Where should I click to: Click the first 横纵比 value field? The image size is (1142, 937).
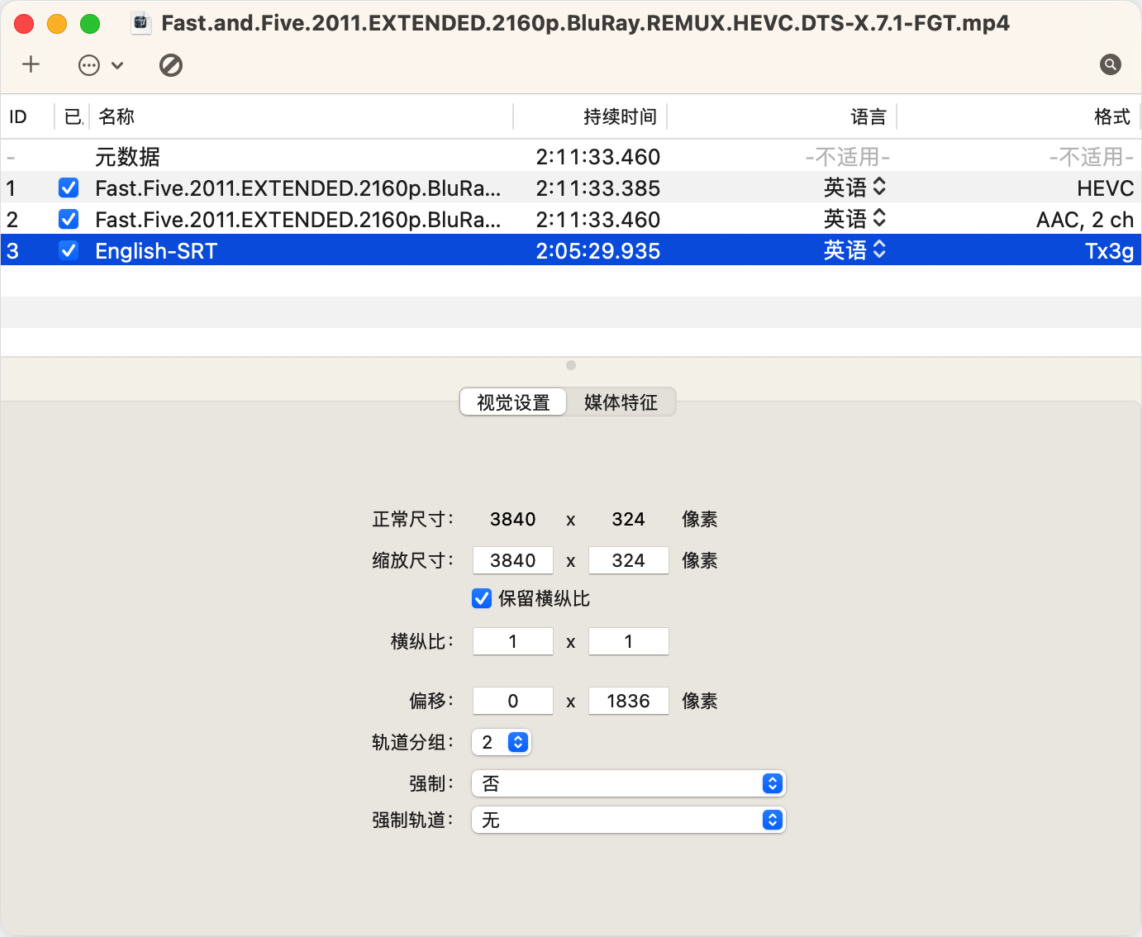[x=513, y=641]
